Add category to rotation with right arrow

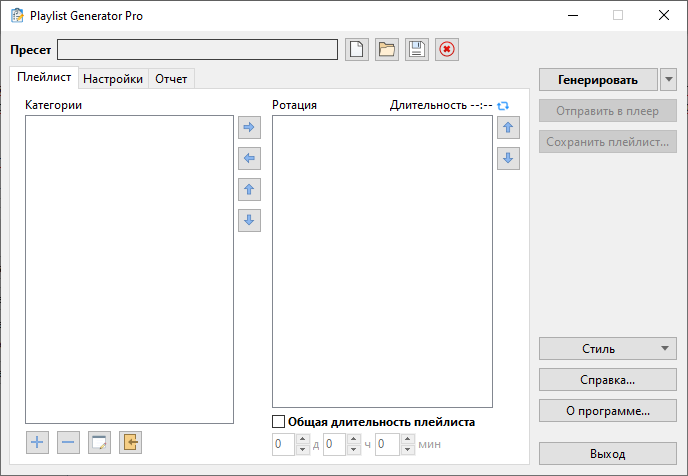coord(249,127)
